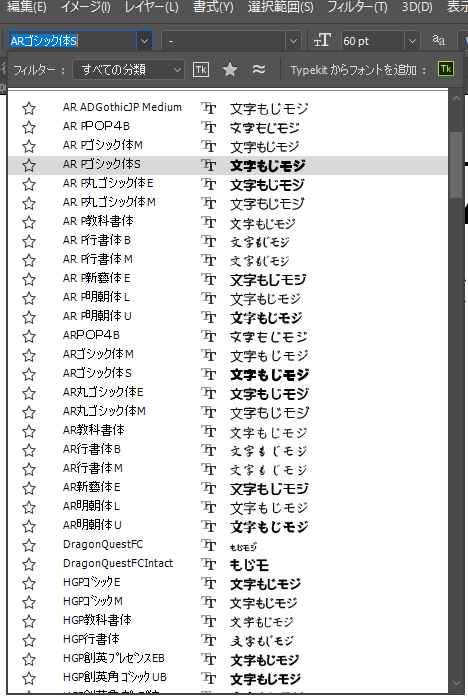
Task: Expand the すべての分類 filter dropdown
Action: (x=177, y=70)
